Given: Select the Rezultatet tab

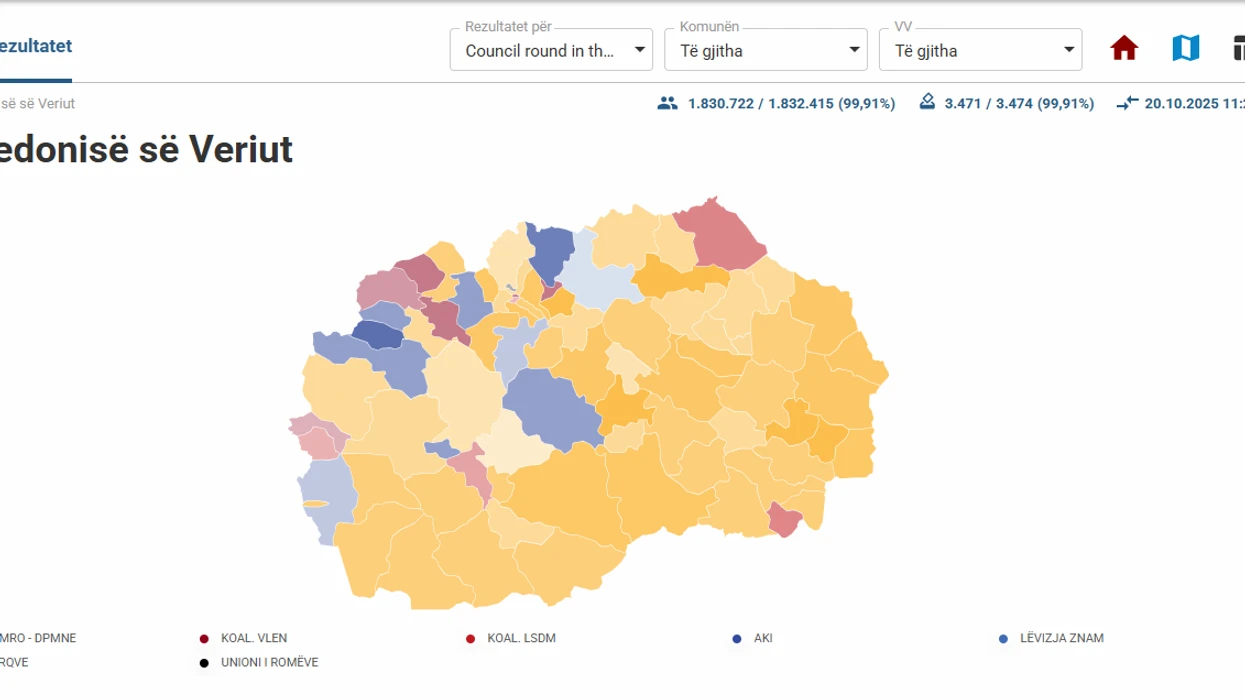Looking at the screenshot, I should pos(36,47).
